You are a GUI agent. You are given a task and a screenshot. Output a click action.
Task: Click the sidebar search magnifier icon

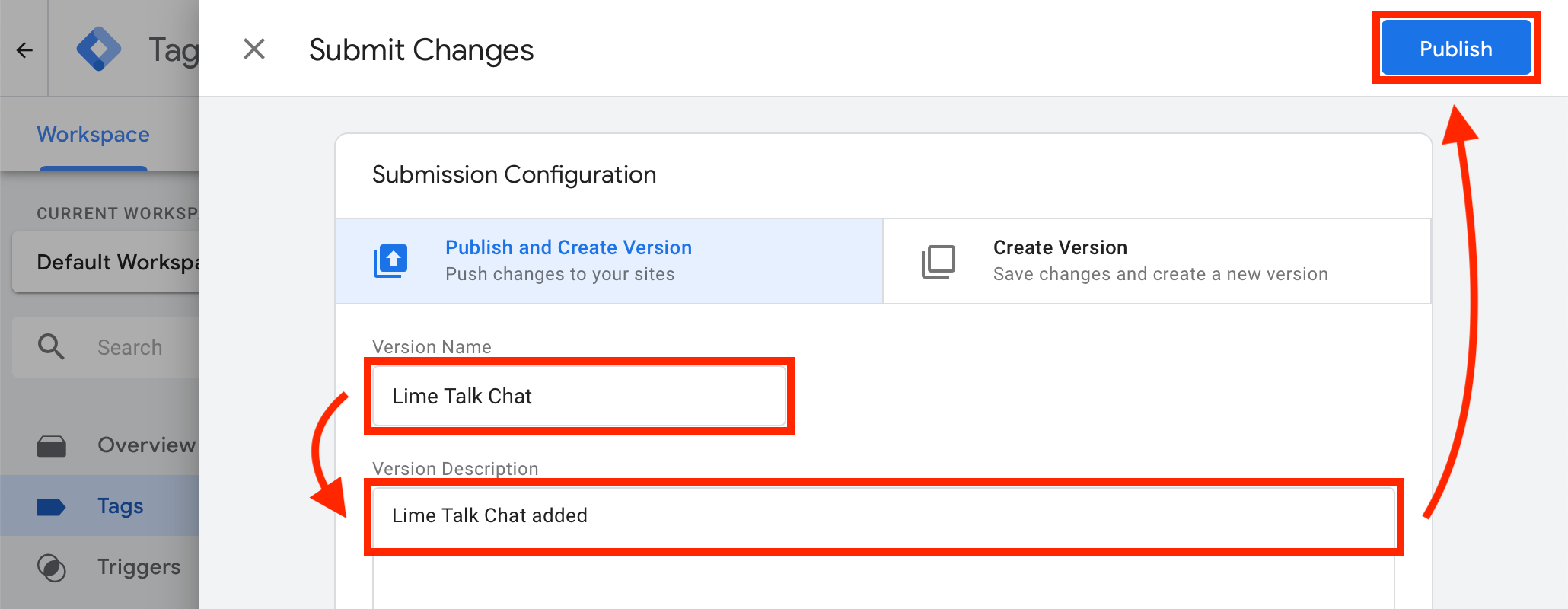(51, 346)
